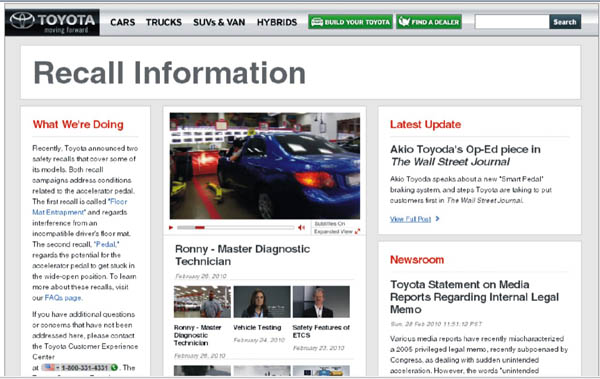Click the date February 24, 2010

pyautogui.click(x=259, y=340)
